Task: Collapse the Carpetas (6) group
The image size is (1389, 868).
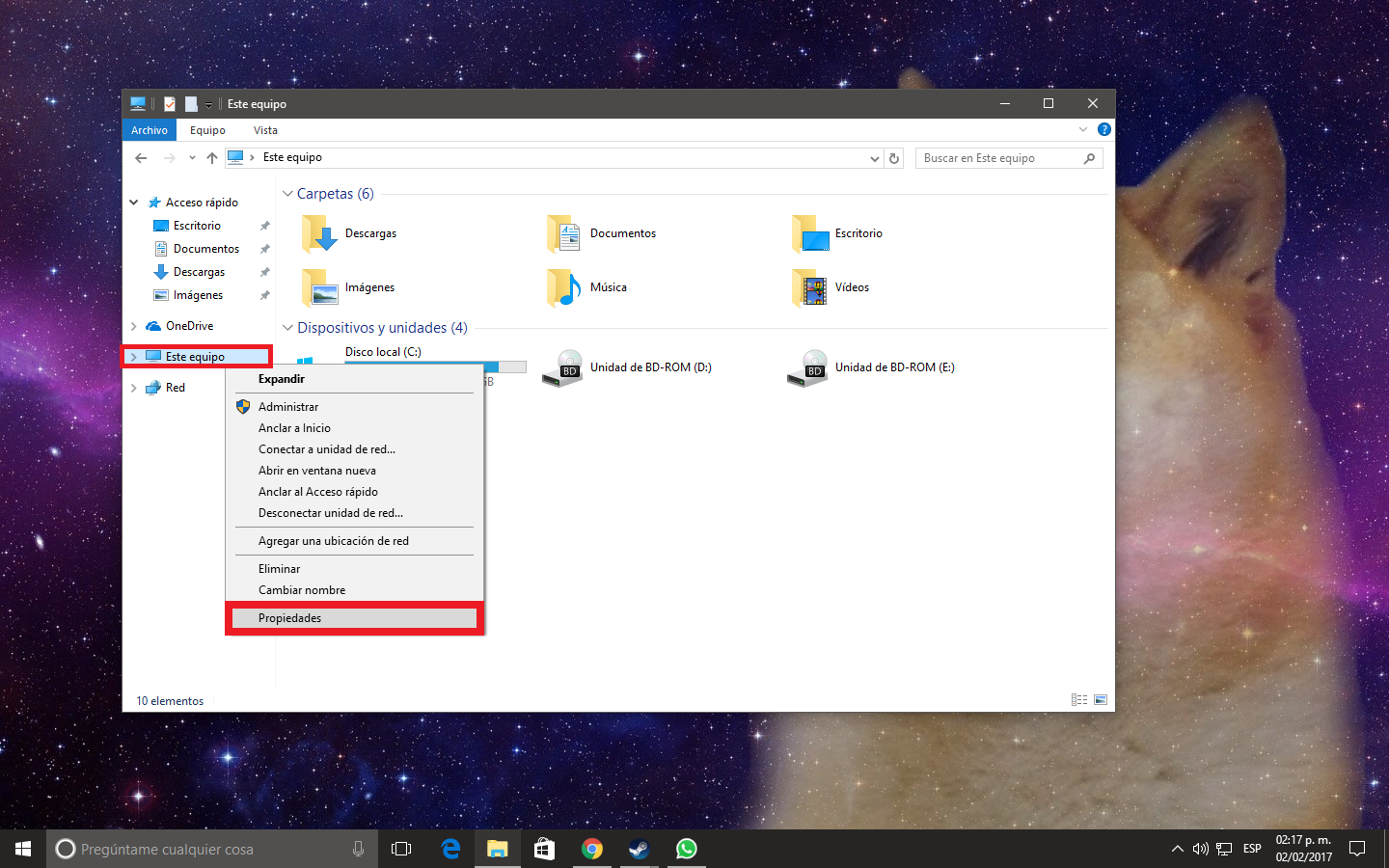Action: click(287, 194)
